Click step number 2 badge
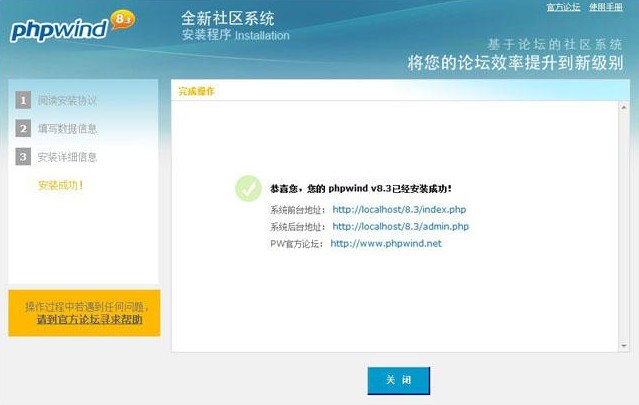Screen dimensions: 639x405 coord(23,129)
